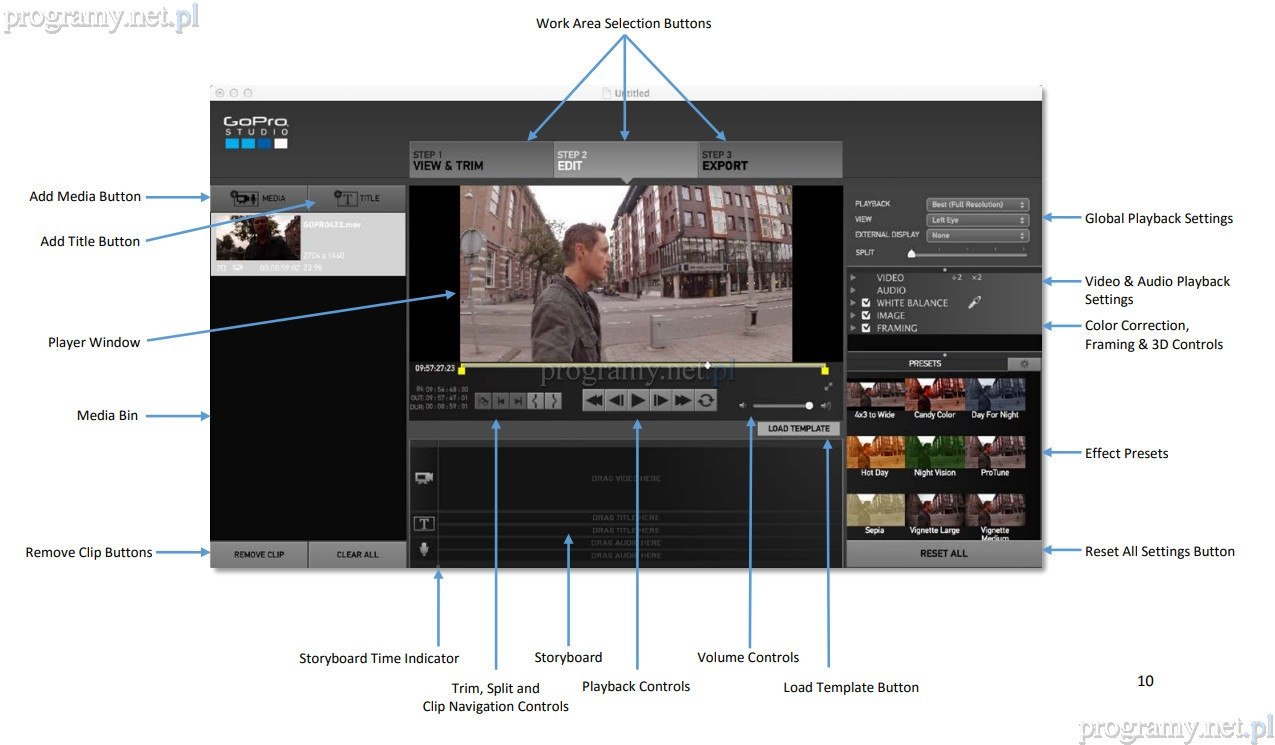Open presets settings gear icon
1275x745 pixels.
(x=1023, y=364)
